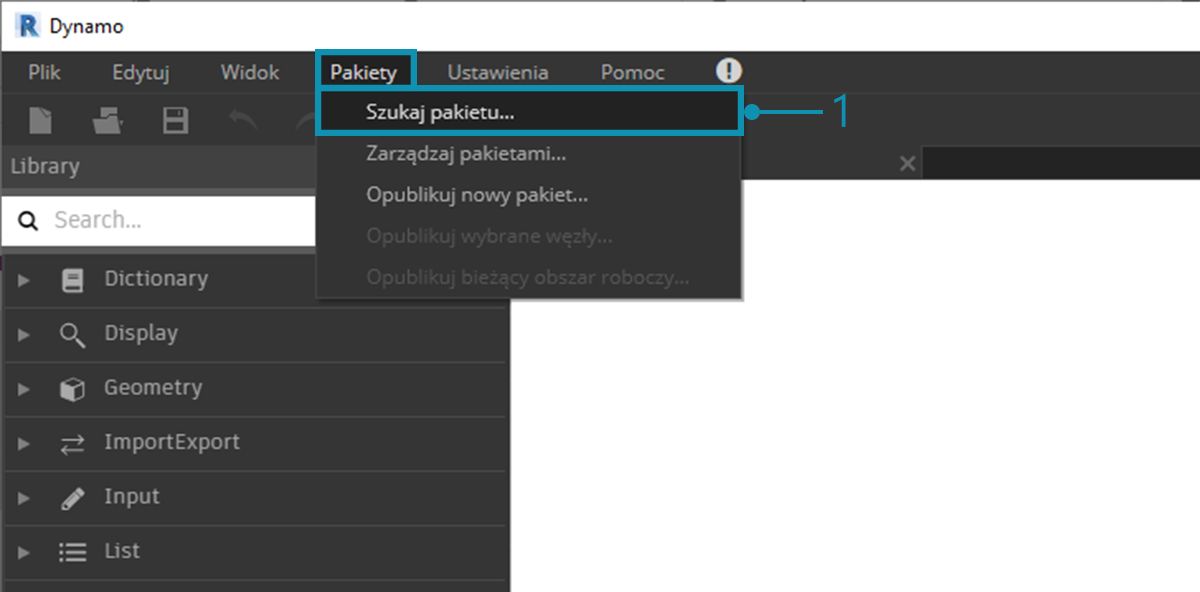1200x592 pixels.
Task: Expand the ImportExport category arrow
Action: (24, 444)
